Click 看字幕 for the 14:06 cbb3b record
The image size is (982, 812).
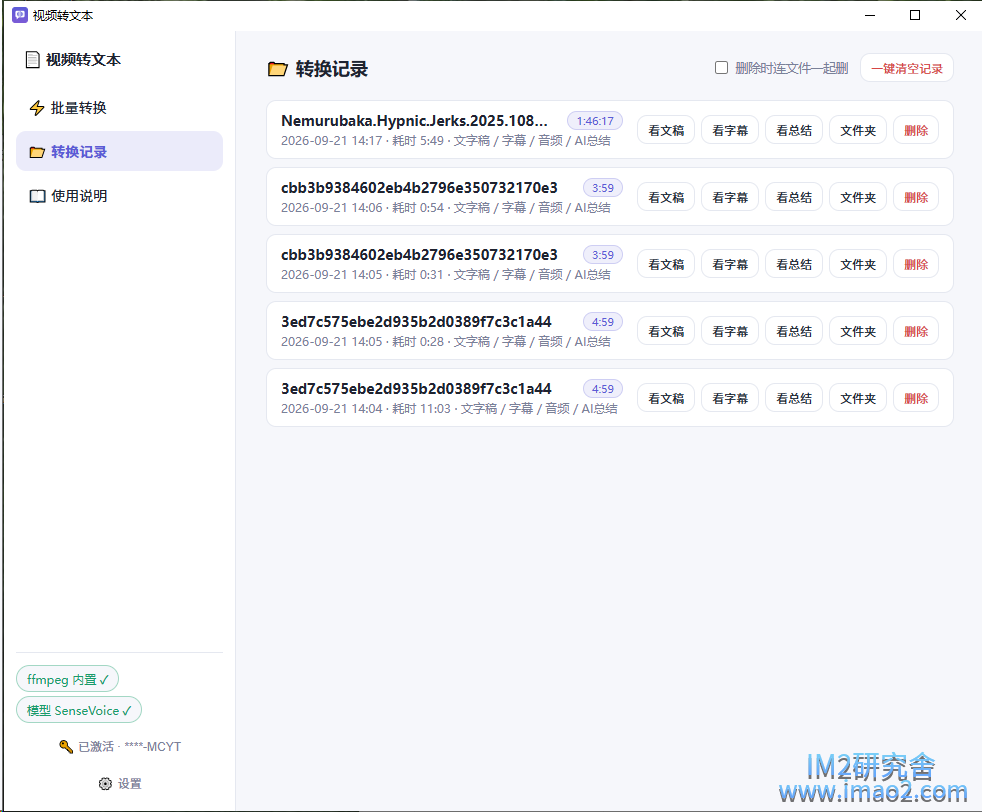tap(730, 197)
